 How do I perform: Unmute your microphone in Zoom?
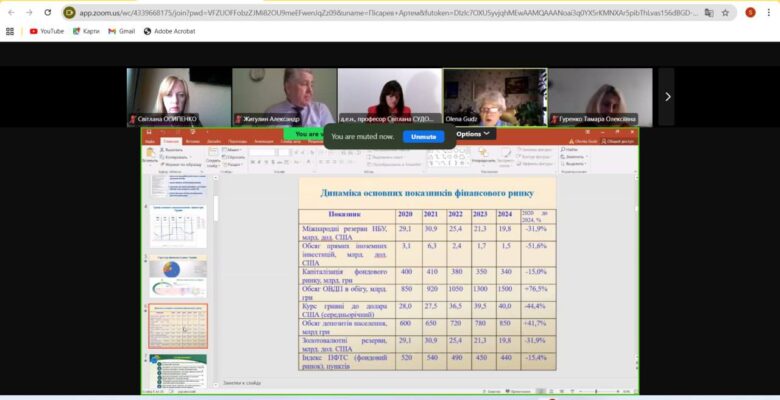(x=424, y=136)
